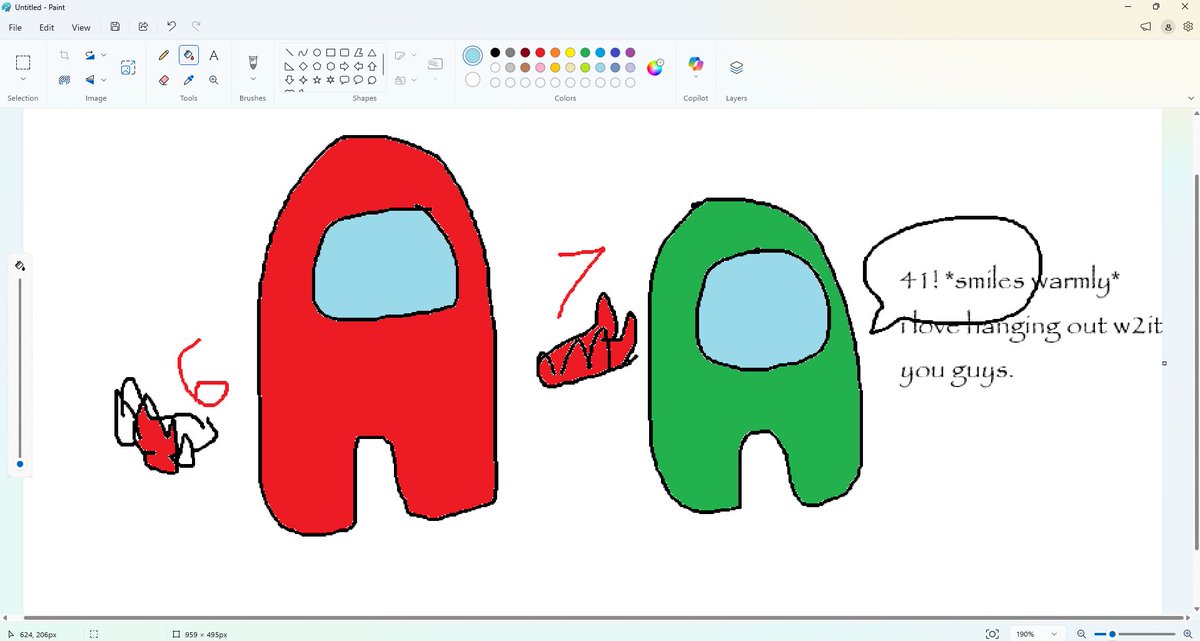Screen dimensions: 1200x641
Task: Pick the red color swatch
Action: [540, 53]
